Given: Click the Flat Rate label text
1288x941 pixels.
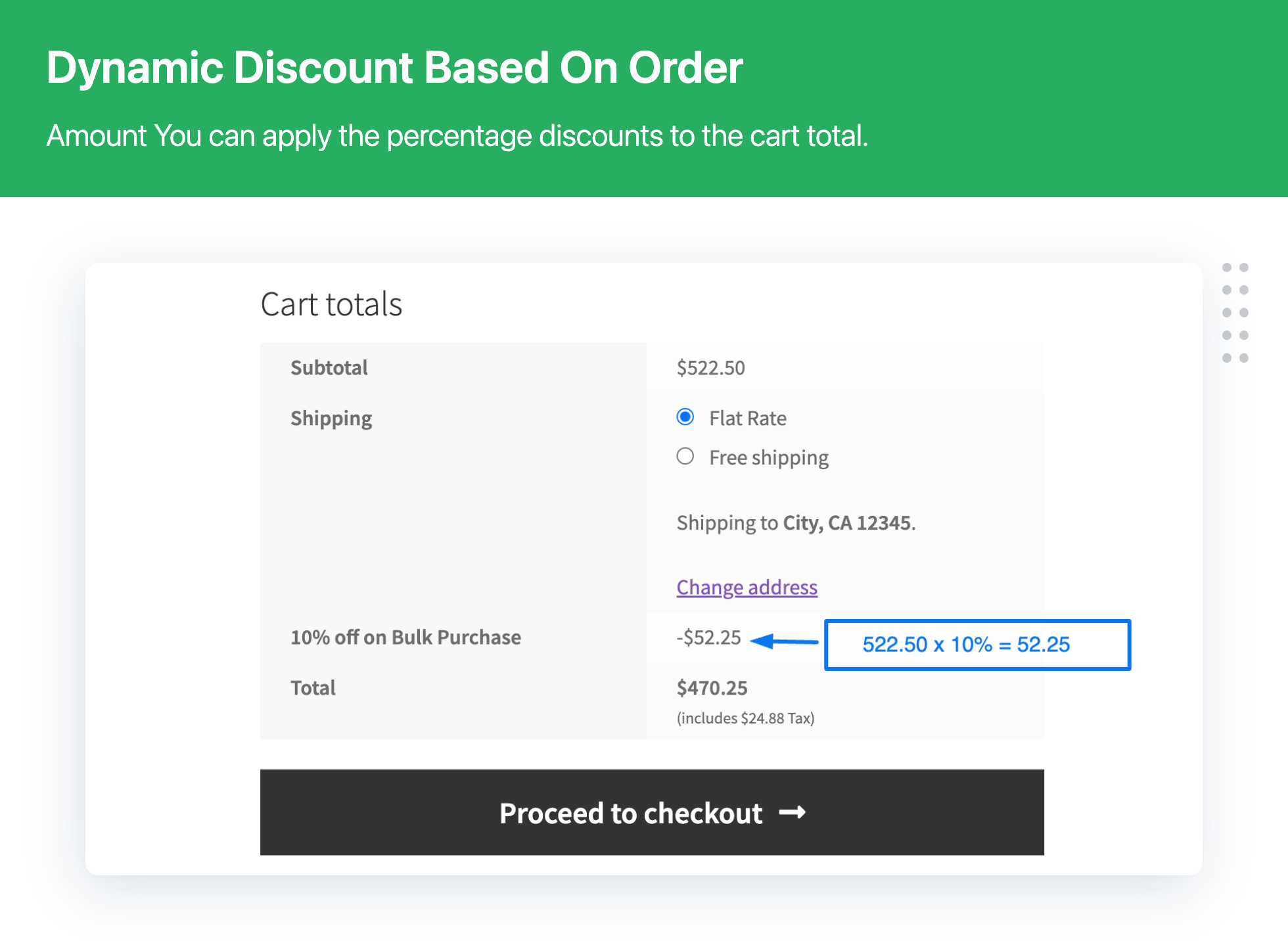Looking at the screenshot, I should point(747,419).
